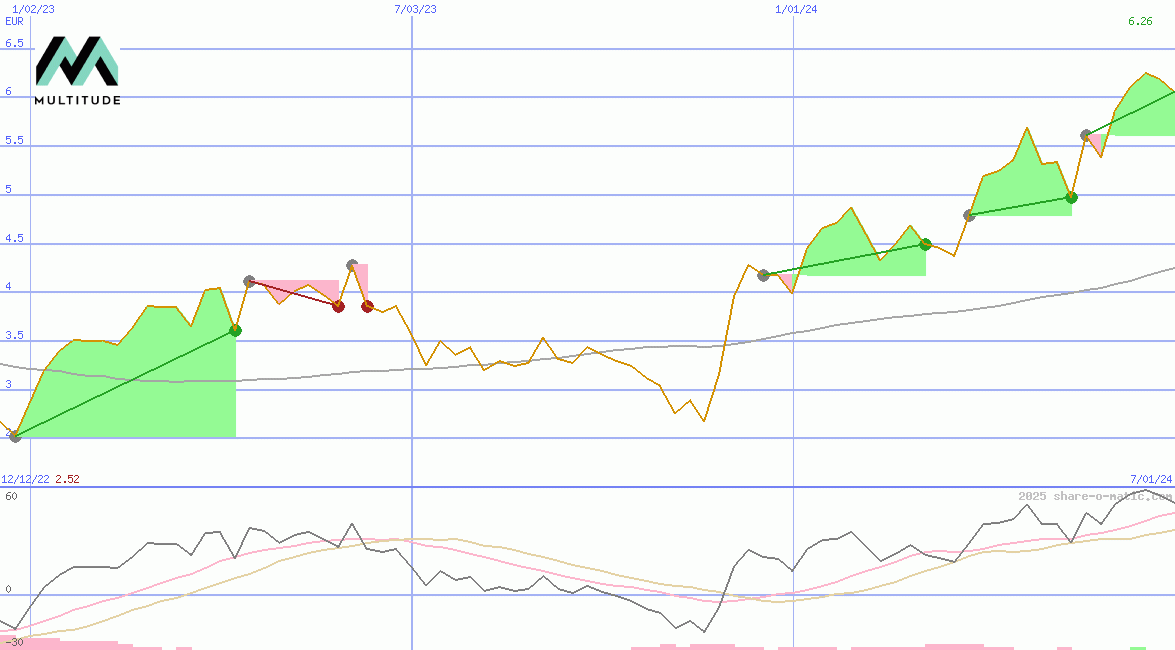The image size is (1175, 650).
Task: Click the 1/01/24 date label
Action: (x=796, y=9)
